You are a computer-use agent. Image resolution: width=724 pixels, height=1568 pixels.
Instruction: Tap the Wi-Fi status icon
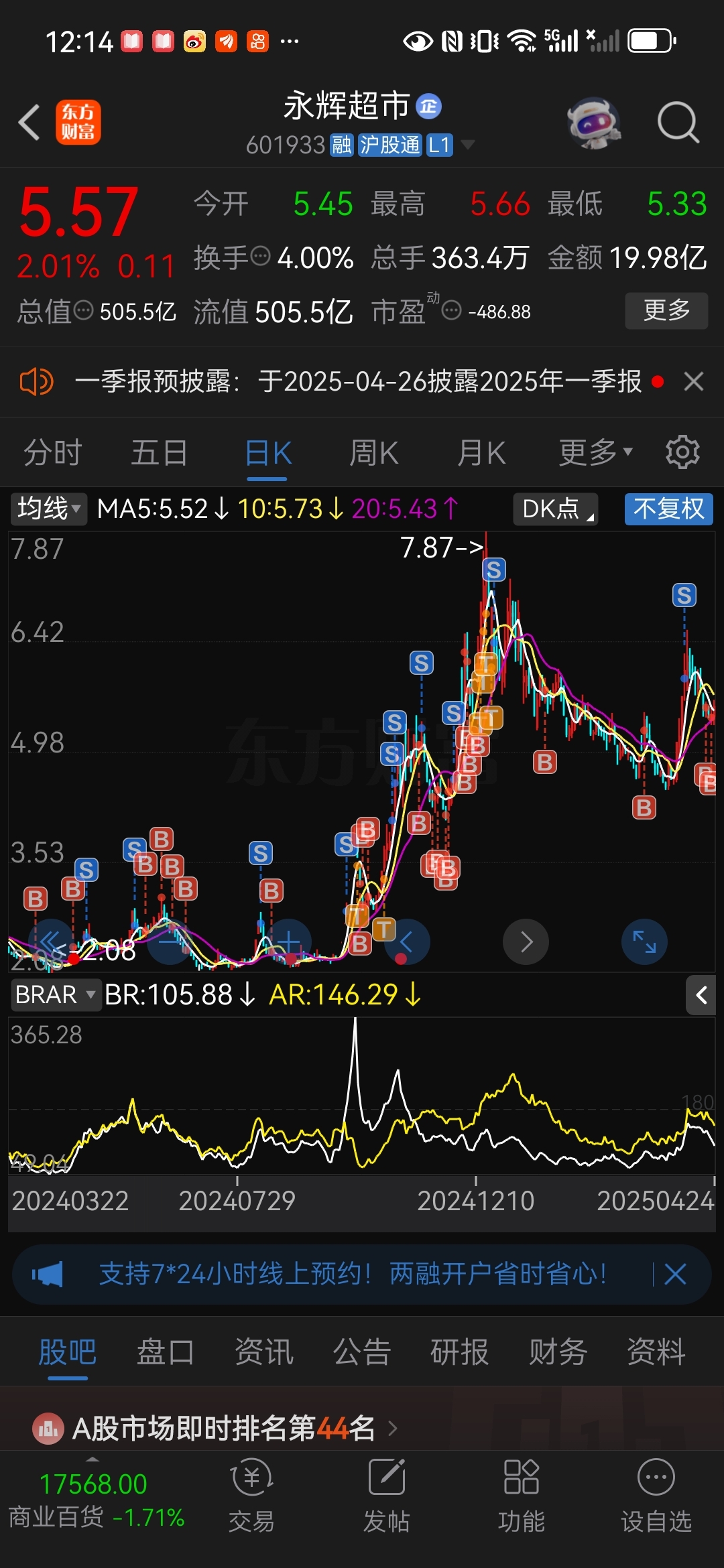coord(522,42)
